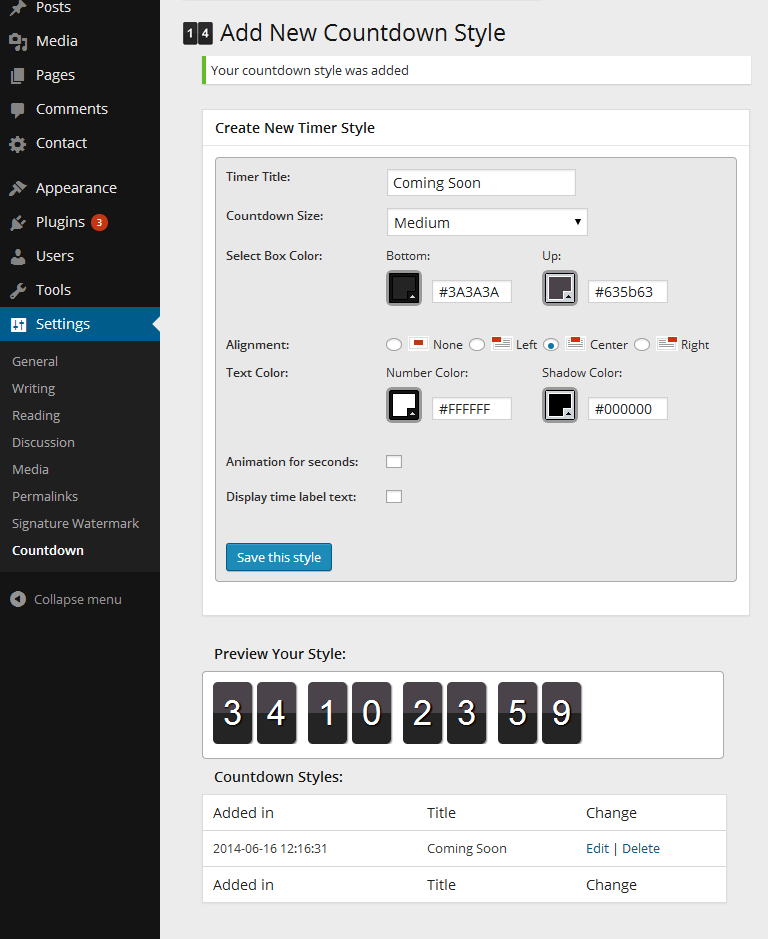
Task: Open the Countdown Size dropdown
Action: tap(487, 222)
